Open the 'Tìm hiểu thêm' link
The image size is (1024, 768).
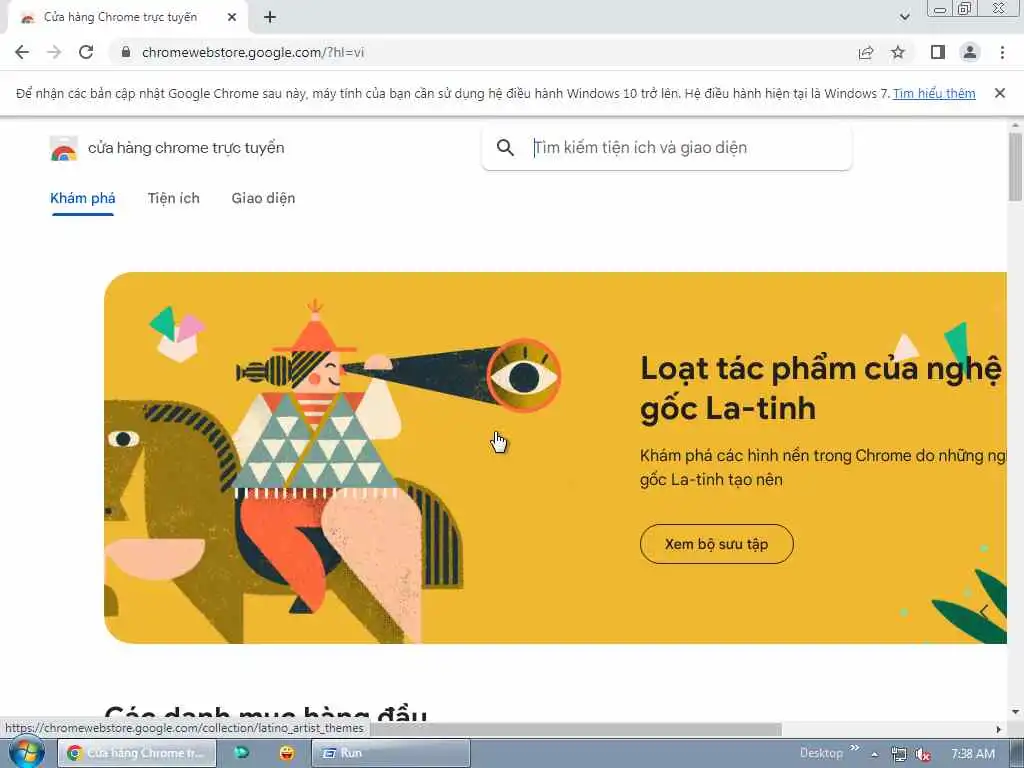click(934, 93)
